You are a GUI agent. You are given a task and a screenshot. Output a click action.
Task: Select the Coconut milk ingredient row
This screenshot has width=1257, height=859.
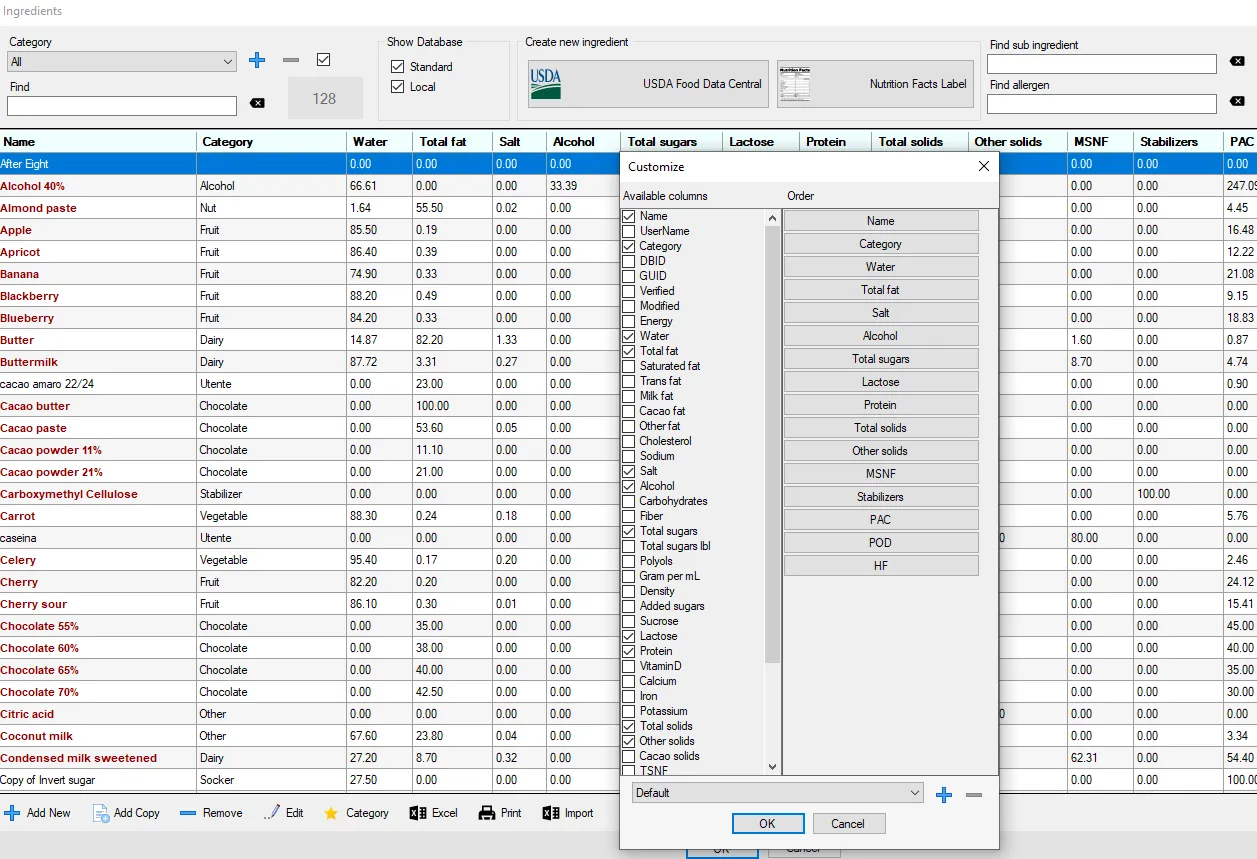pos(310,736)
